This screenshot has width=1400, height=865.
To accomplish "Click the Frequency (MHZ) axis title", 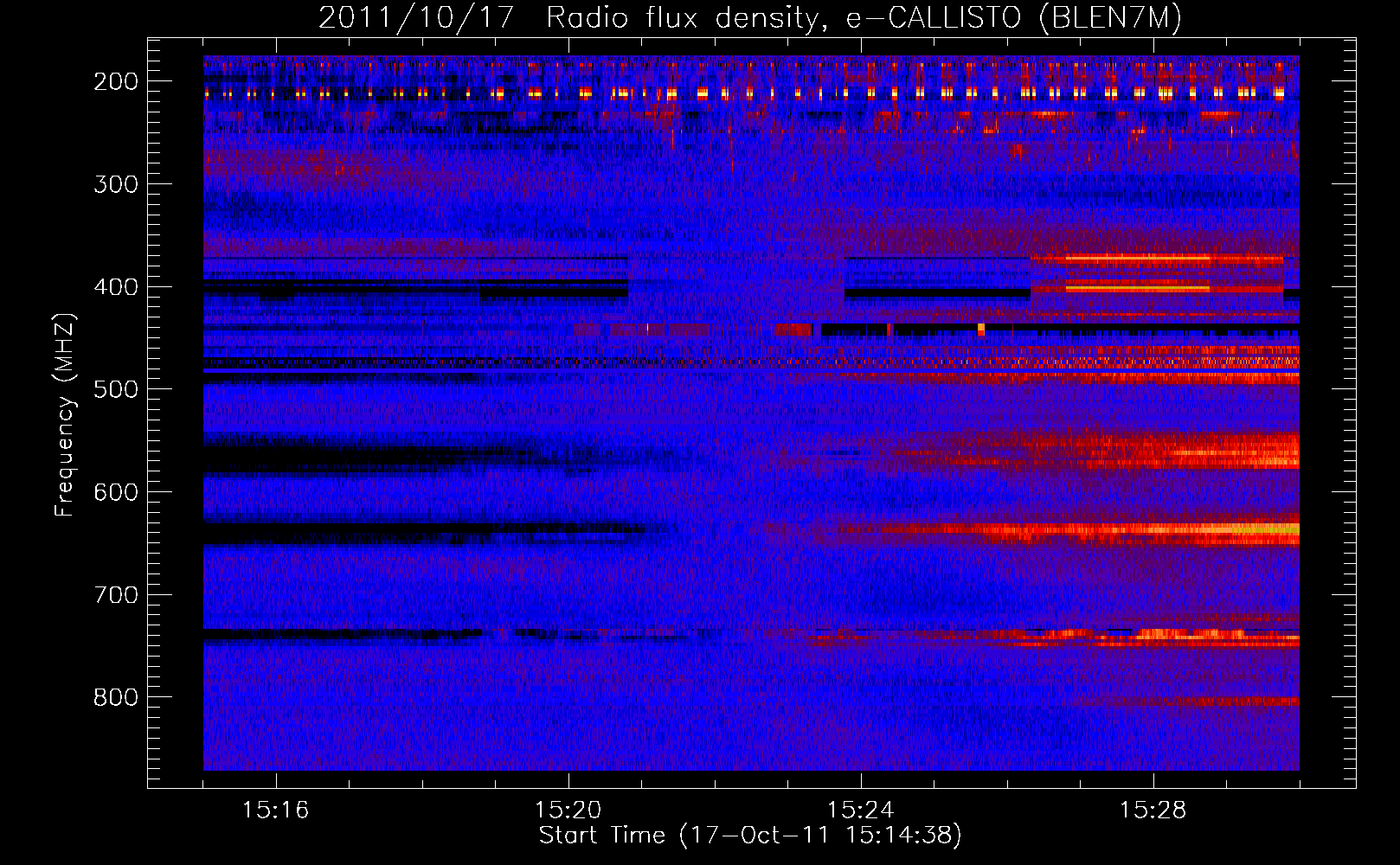I will (65, 414).
